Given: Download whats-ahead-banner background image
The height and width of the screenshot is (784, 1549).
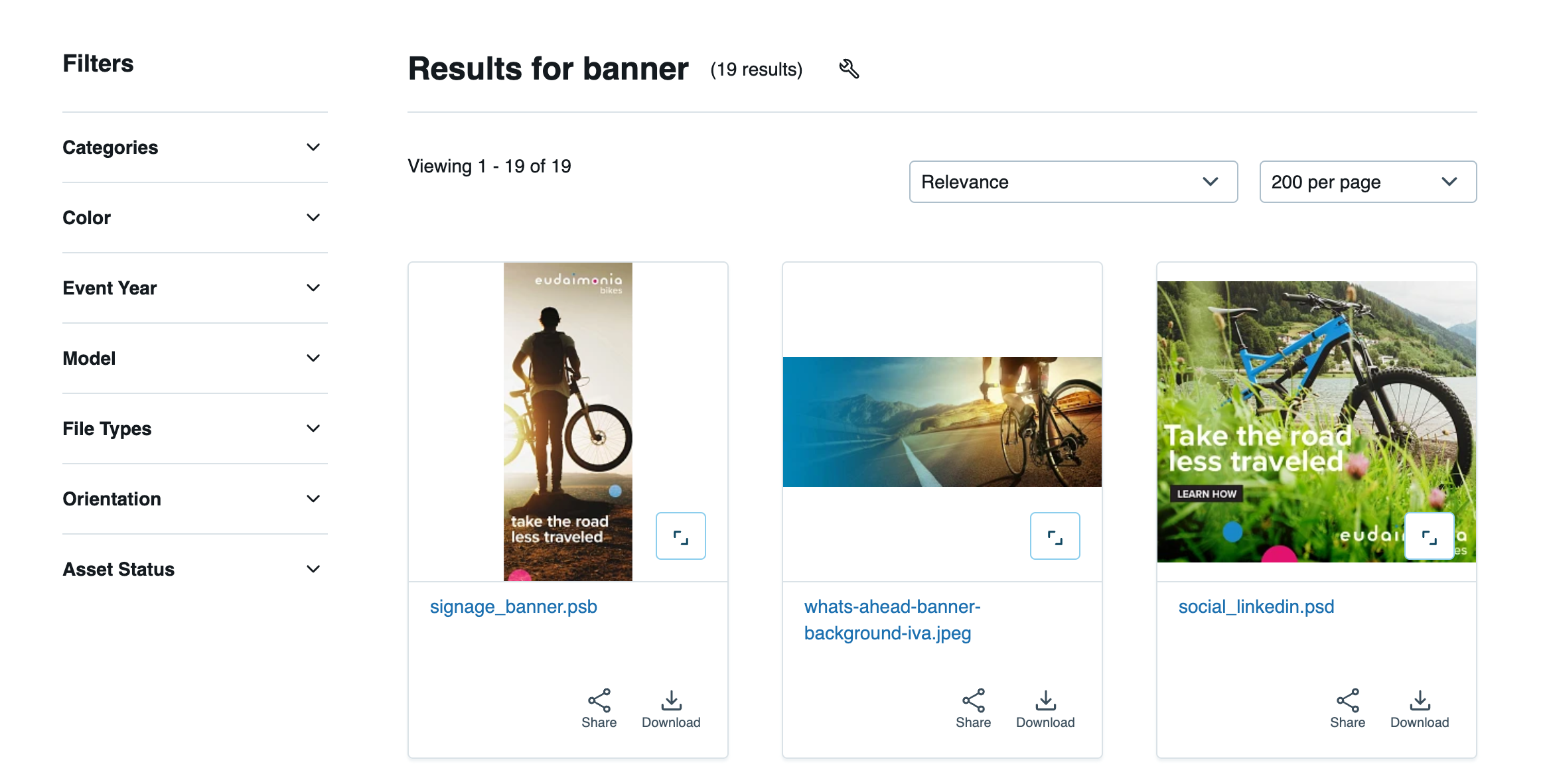Looking at the screenshot, I should tap(1045, 708).
